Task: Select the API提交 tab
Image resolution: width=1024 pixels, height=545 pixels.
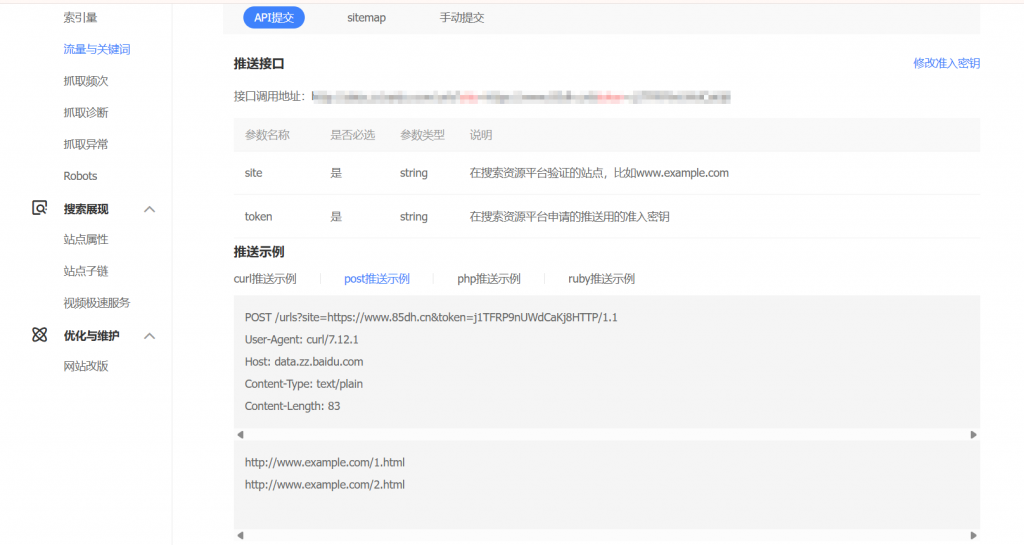Action: pyautogui.click(x=274, y=18)
